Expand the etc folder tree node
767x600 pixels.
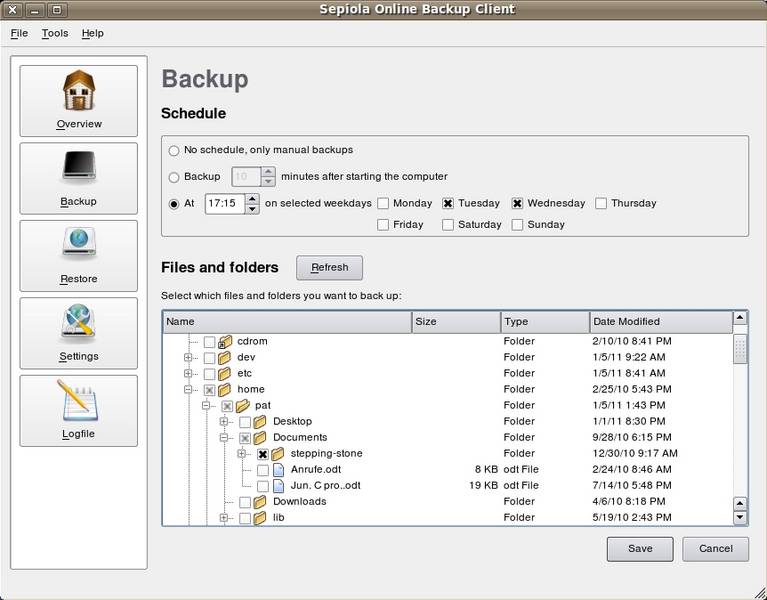pyautogui.click(x=188, y=374)
